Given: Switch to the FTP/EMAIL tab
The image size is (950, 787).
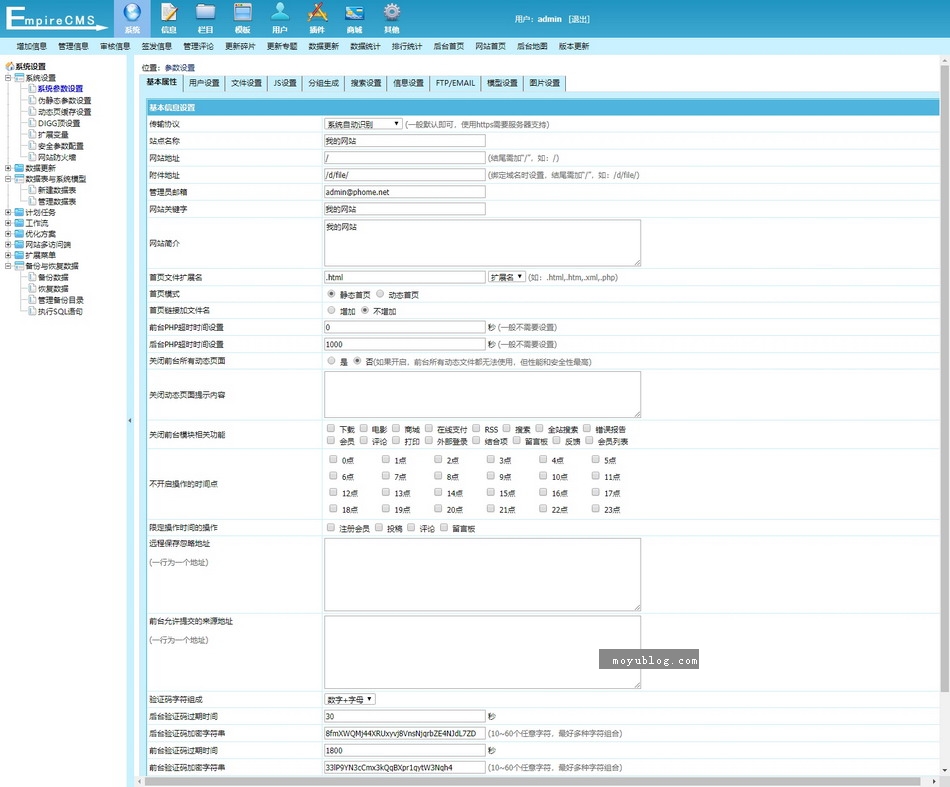Looking at the screenshot, I should click(455, 83).
